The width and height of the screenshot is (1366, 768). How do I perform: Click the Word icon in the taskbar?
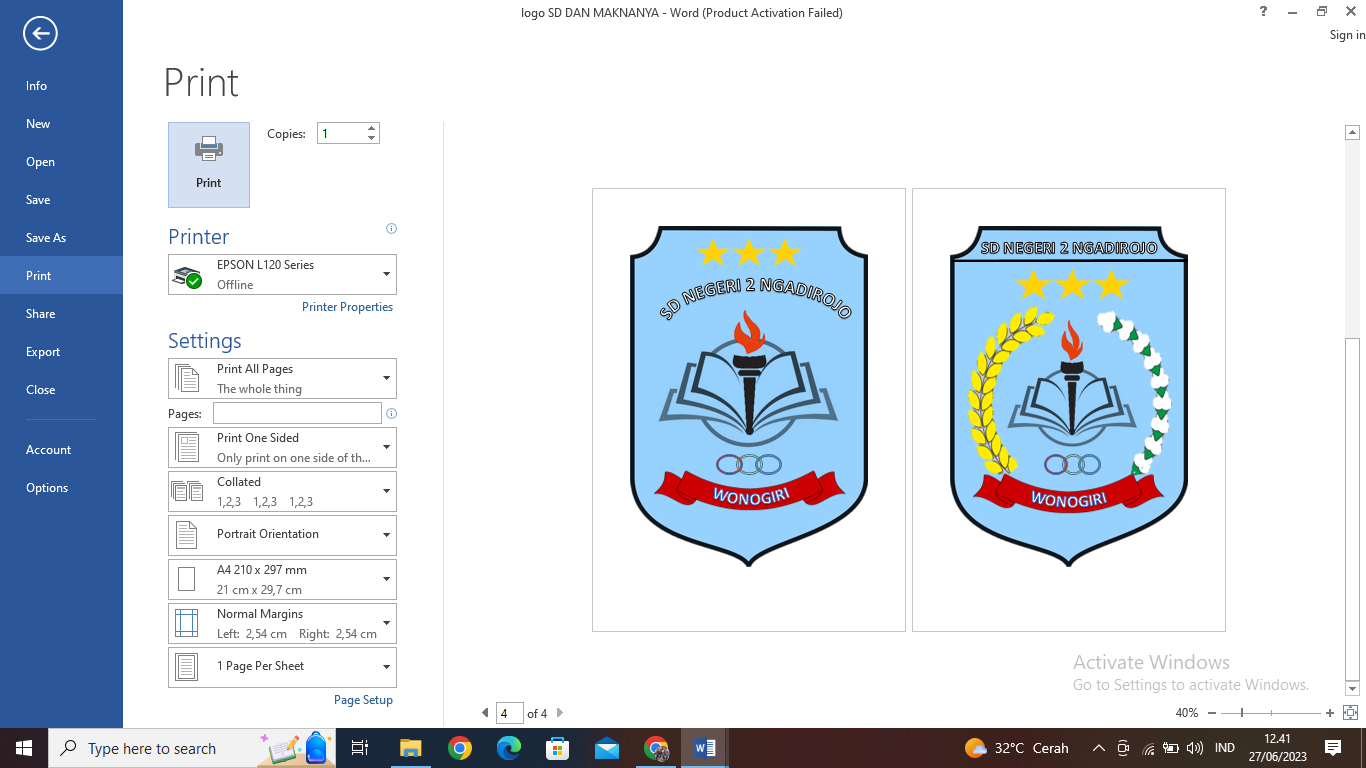point(705,748)
